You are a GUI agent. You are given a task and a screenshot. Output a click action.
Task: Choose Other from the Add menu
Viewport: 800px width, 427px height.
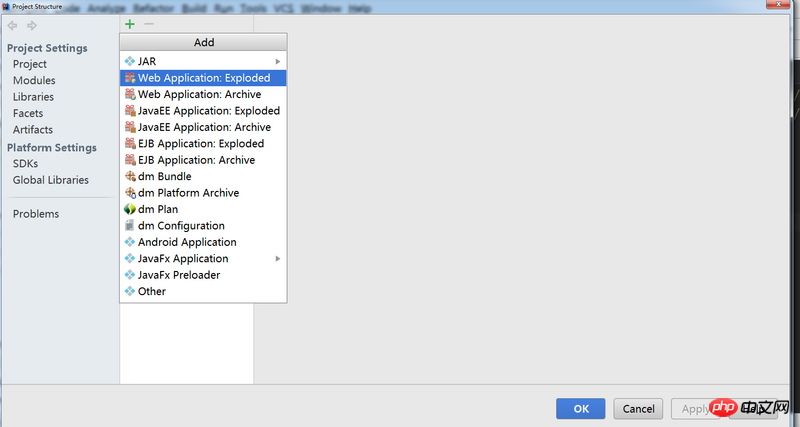click(152, 291)
